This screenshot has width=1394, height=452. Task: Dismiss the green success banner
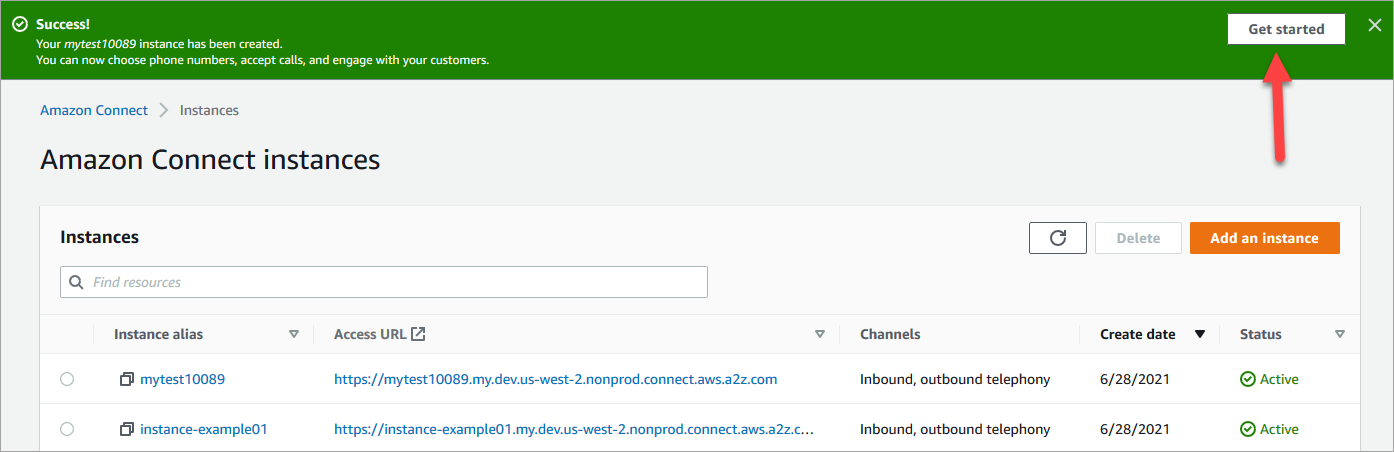click(1374, 26)
